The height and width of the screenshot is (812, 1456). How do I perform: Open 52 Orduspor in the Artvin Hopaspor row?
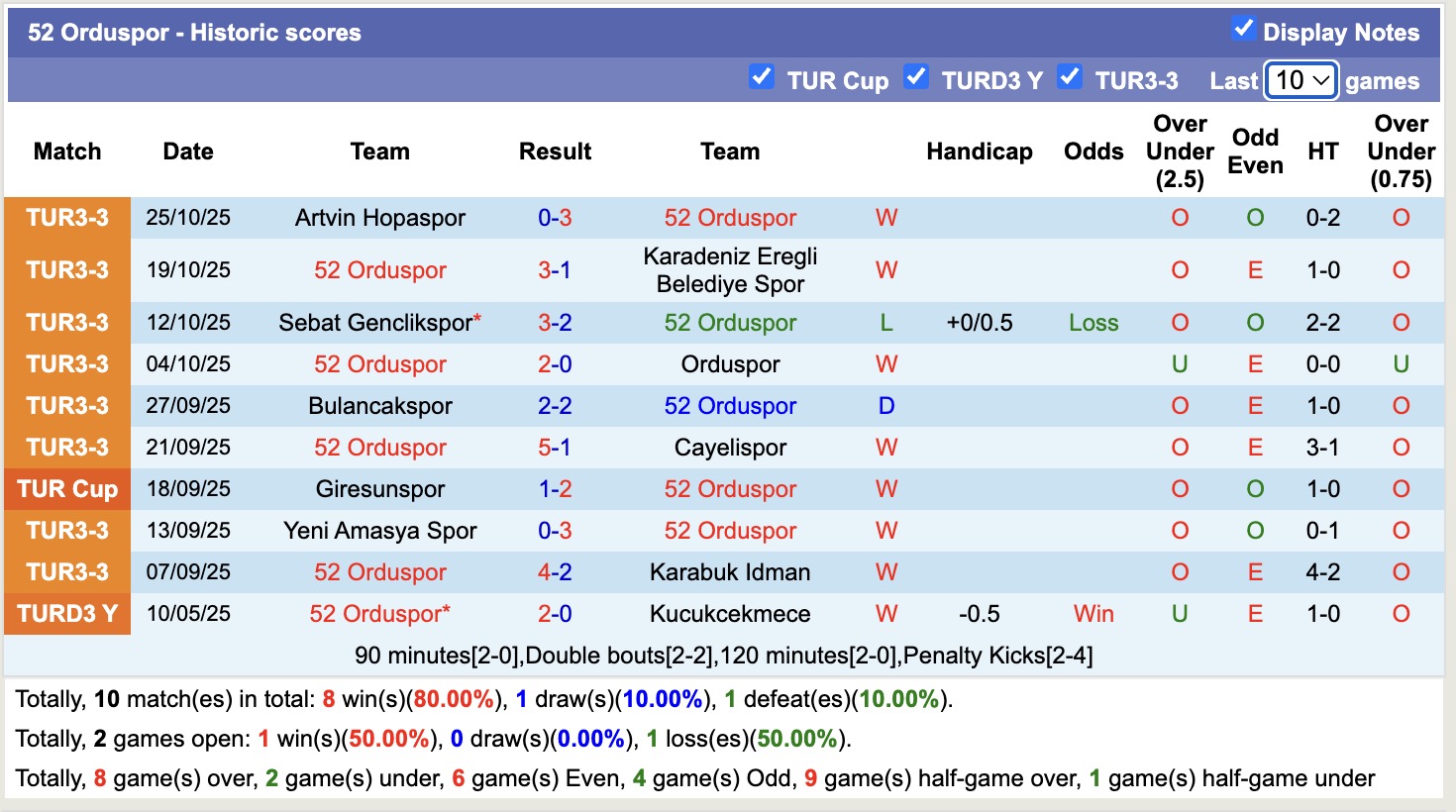pos(730,217)
